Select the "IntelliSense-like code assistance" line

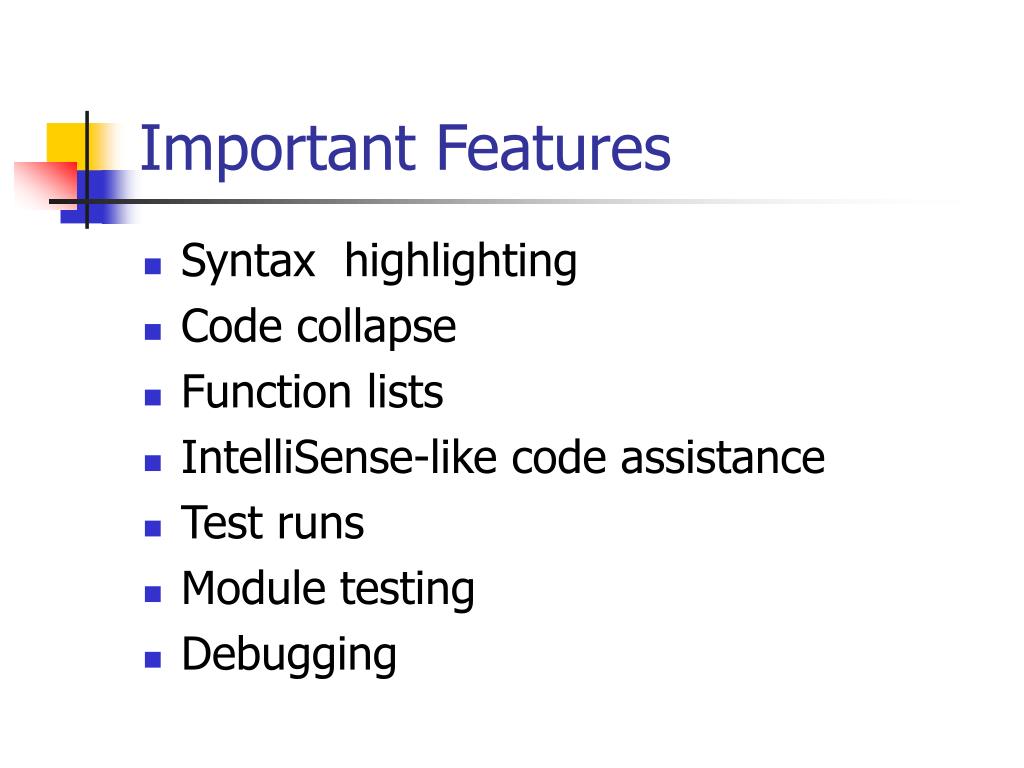(x=503, y=457)
